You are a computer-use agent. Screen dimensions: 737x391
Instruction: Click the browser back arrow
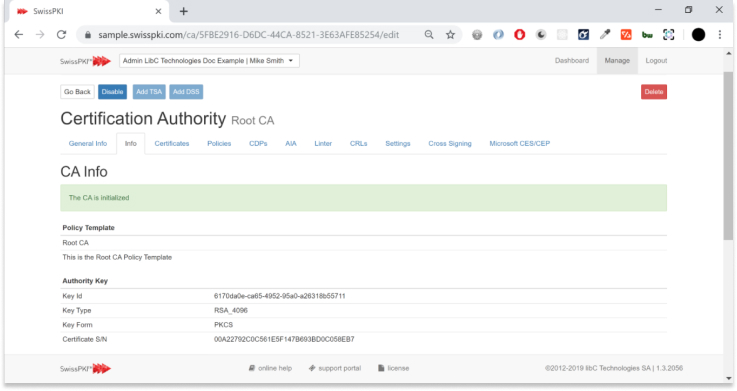point(19,35)
